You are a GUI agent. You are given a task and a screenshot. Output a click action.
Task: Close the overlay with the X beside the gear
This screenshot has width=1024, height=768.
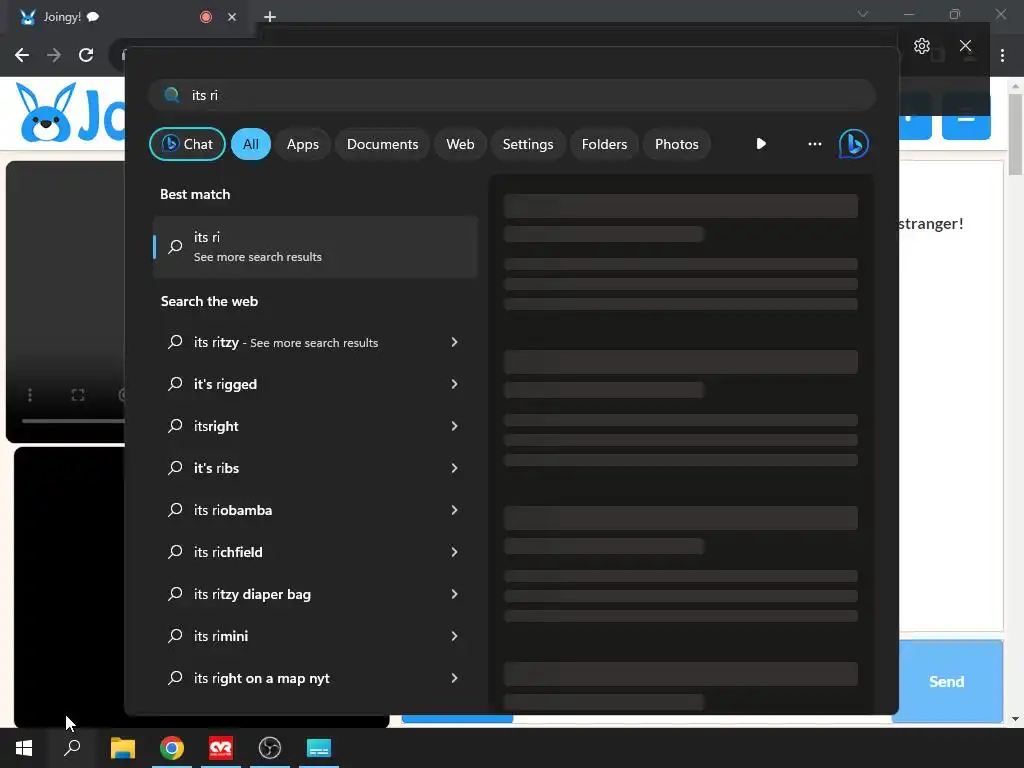[x=965, y=46]
